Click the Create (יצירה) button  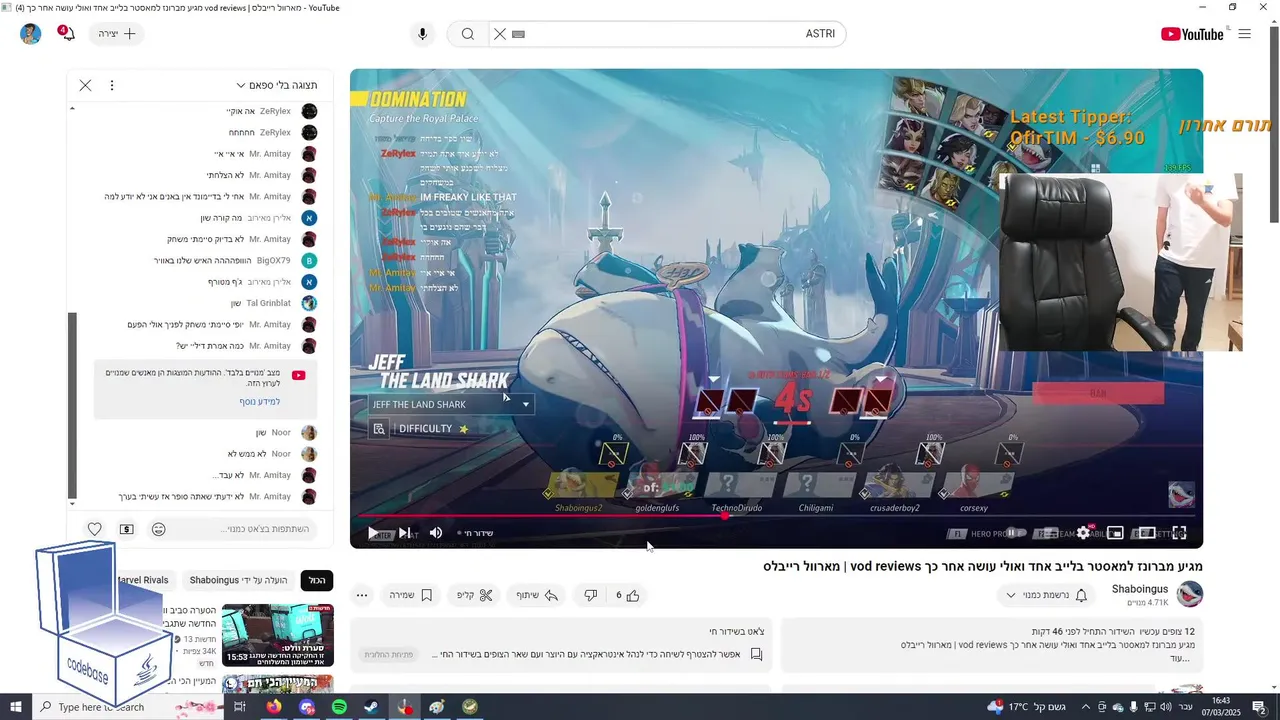tap(117, 34)
